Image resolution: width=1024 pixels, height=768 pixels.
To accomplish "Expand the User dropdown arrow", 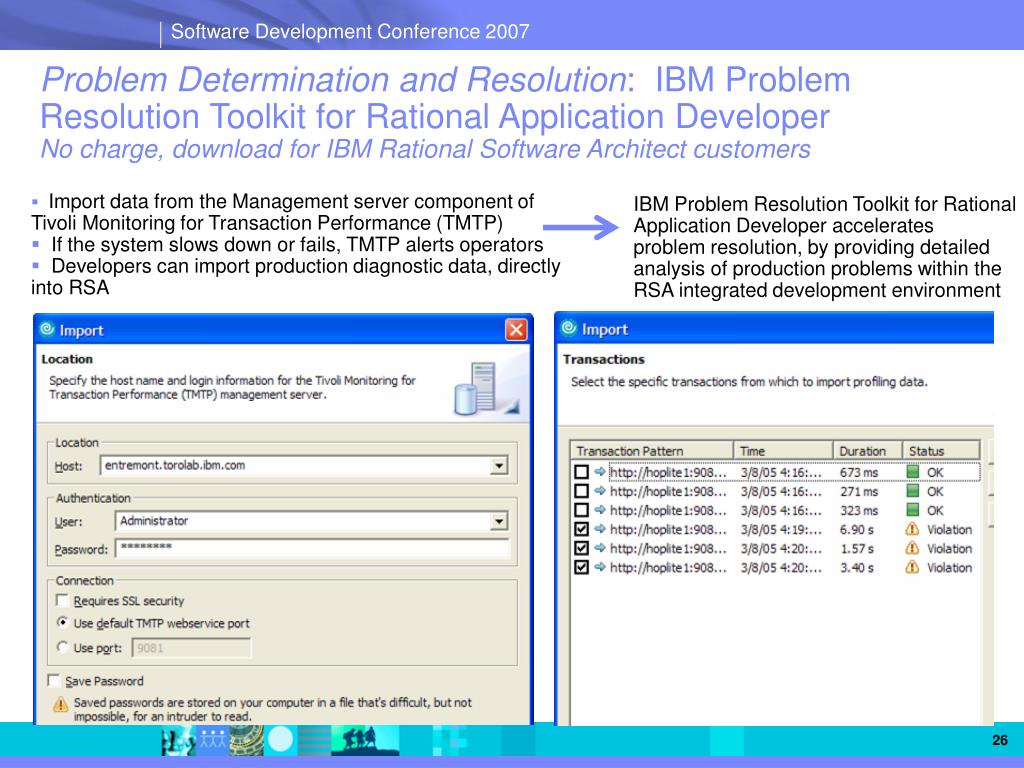I will point(499,521).
